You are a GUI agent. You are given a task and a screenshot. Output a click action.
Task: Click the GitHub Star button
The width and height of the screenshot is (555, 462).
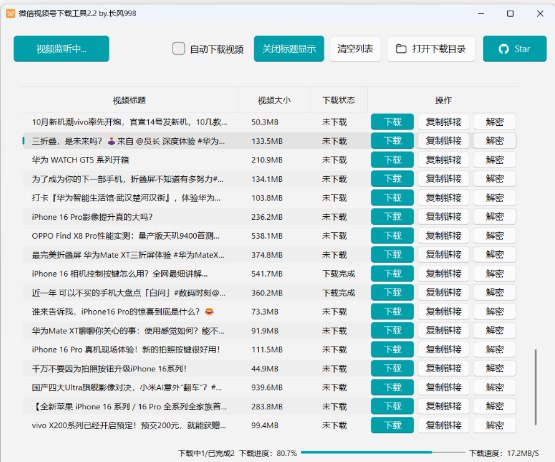514,49
